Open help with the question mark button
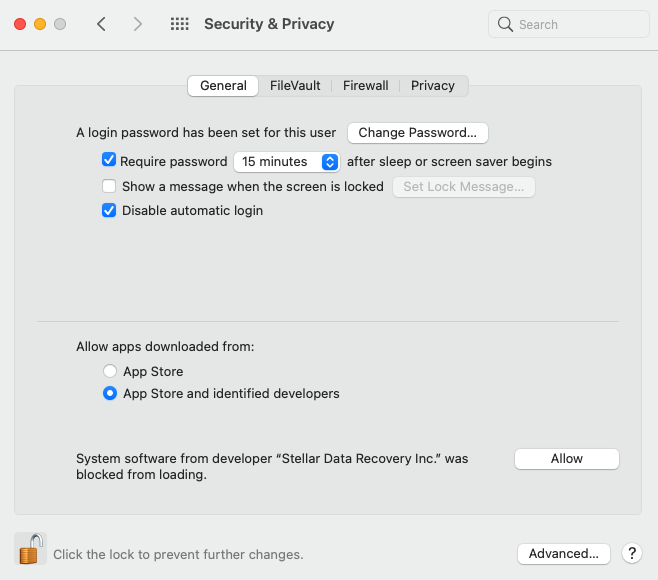The height and width of the screenshot is (580, 658). (632, 554)
